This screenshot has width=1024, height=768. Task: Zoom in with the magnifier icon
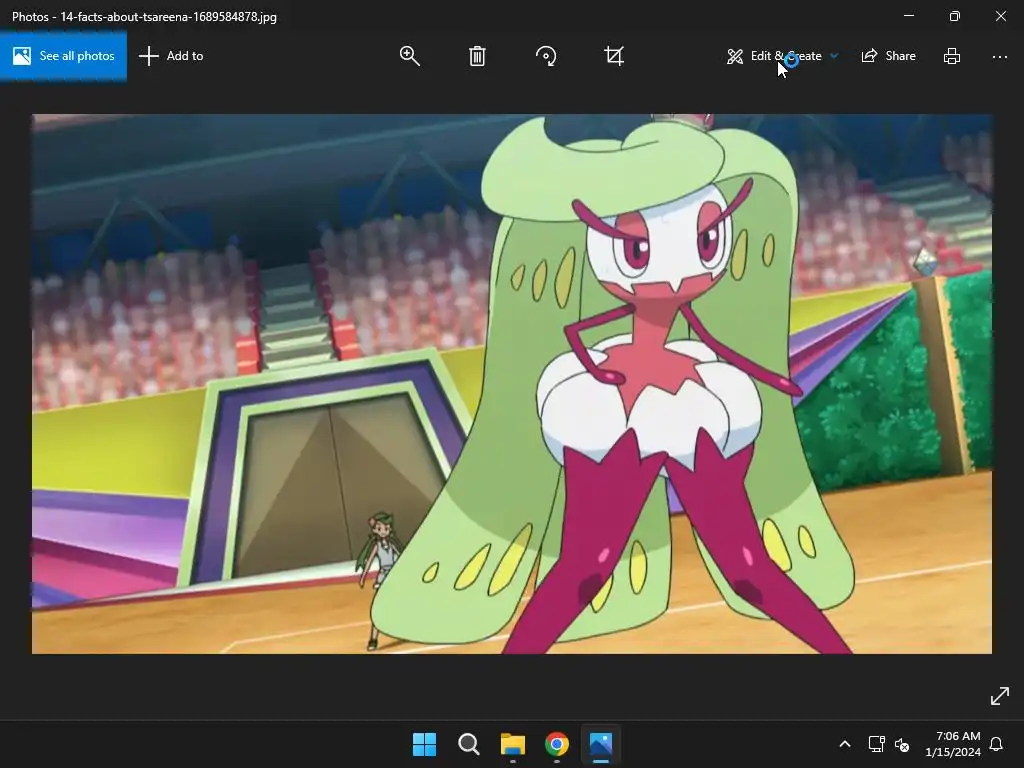pos(409,56)
